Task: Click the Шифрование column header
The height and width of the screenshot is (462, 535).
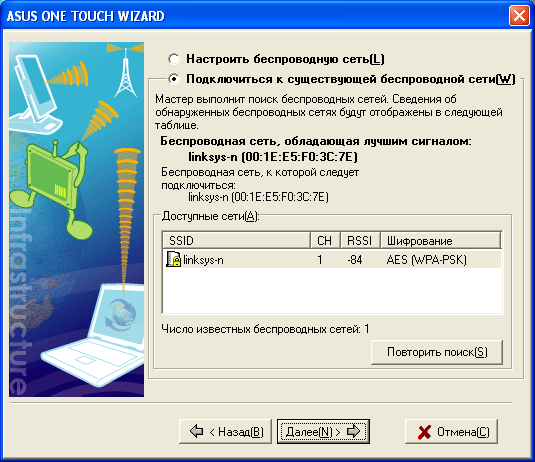Action: pos(440,241)
